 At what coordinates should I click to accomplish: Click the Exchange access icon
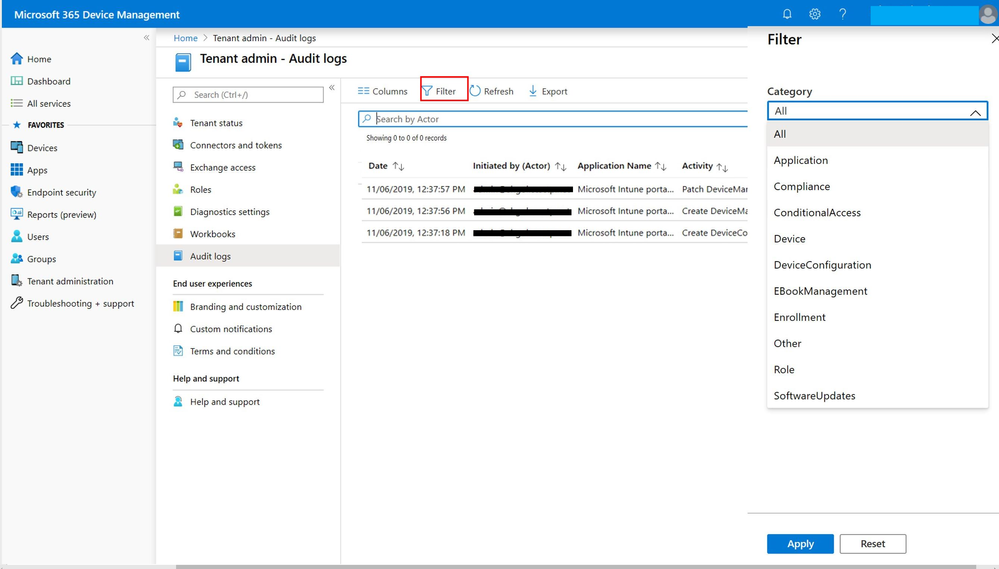178,167
